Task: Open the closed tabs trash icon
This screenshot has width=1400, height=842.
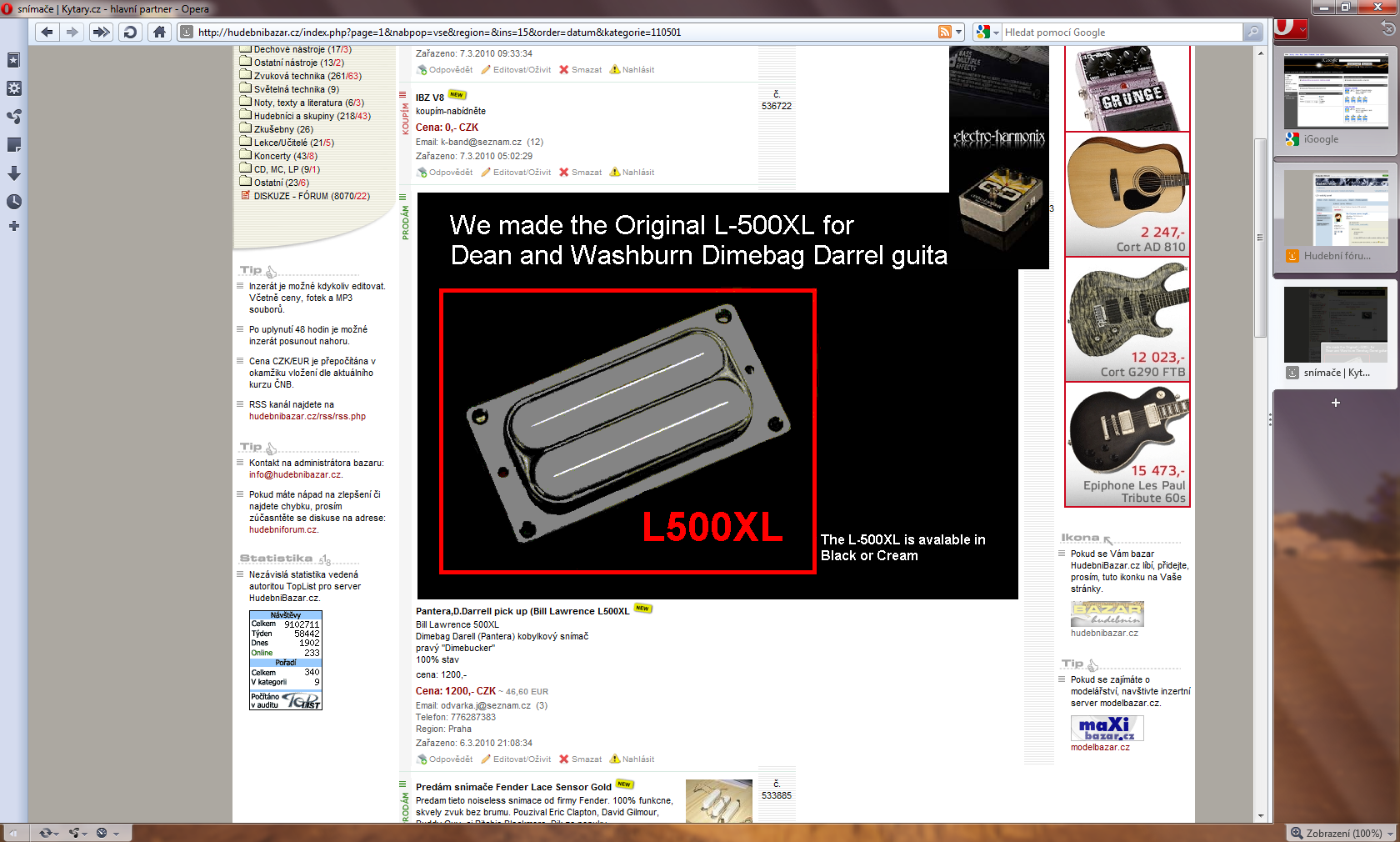Action: pyautogui.click(x=1387, y=28)
